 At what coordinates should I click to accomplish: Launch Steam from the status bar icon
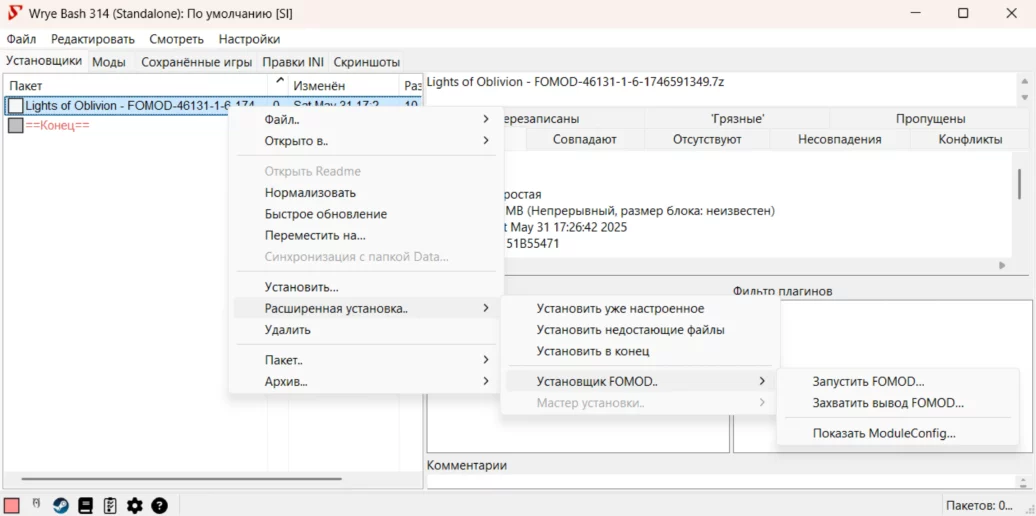(x=61, y=506)
